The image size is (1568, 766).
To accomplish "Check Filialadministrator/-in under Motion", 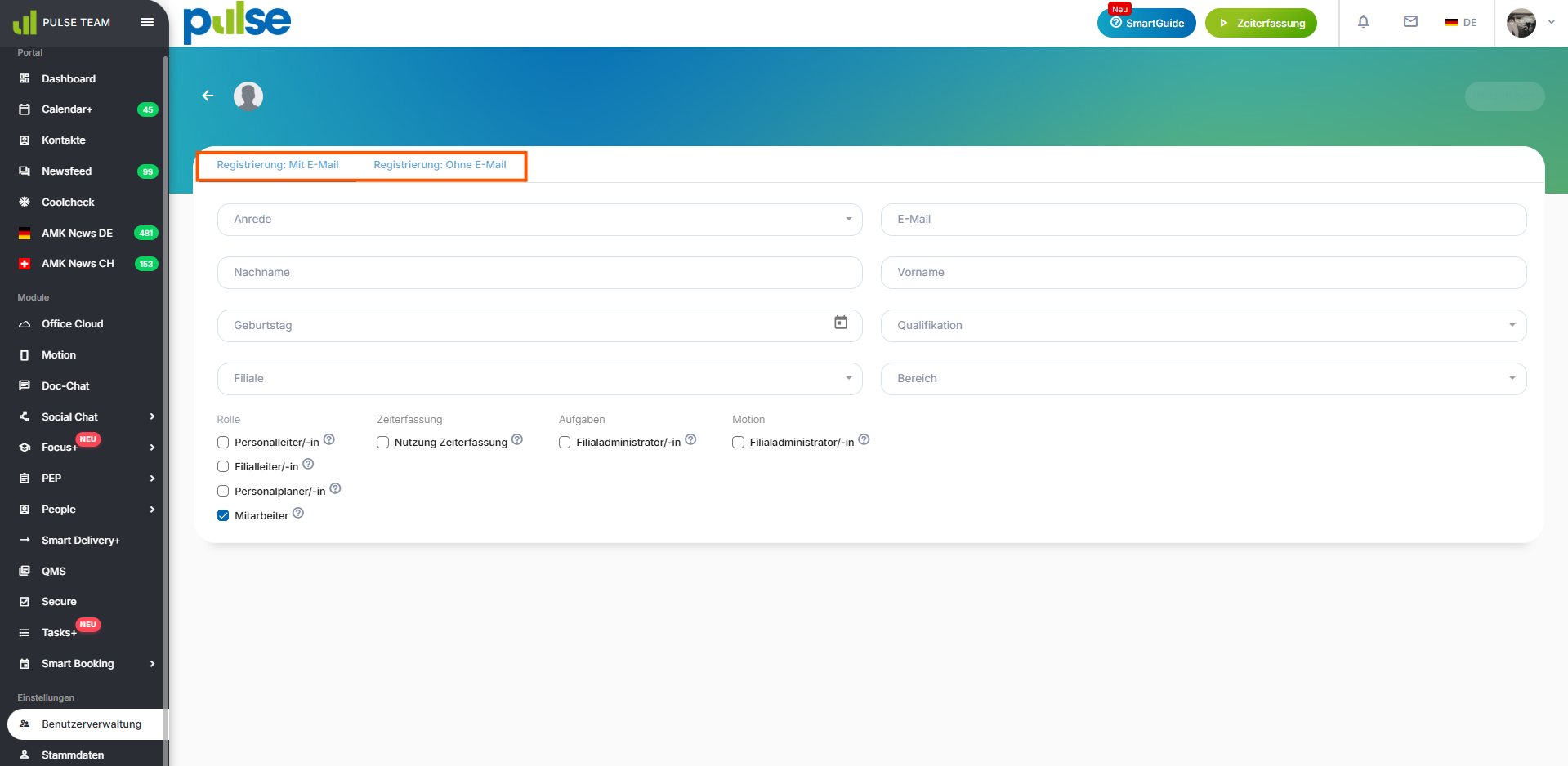I will [738, 443].
